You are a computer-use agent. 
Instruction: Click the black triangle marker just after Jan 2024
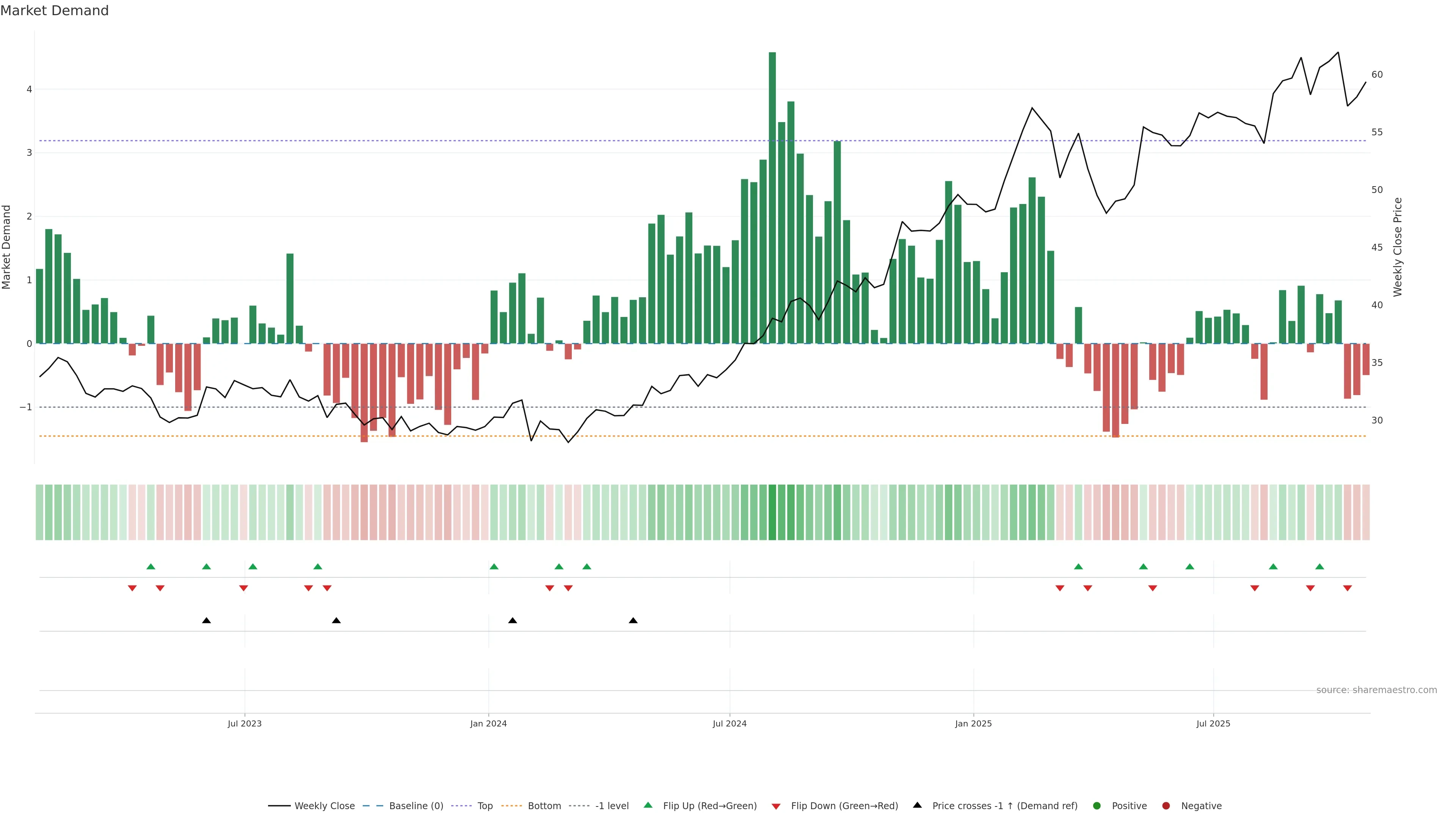coord(513,621)
